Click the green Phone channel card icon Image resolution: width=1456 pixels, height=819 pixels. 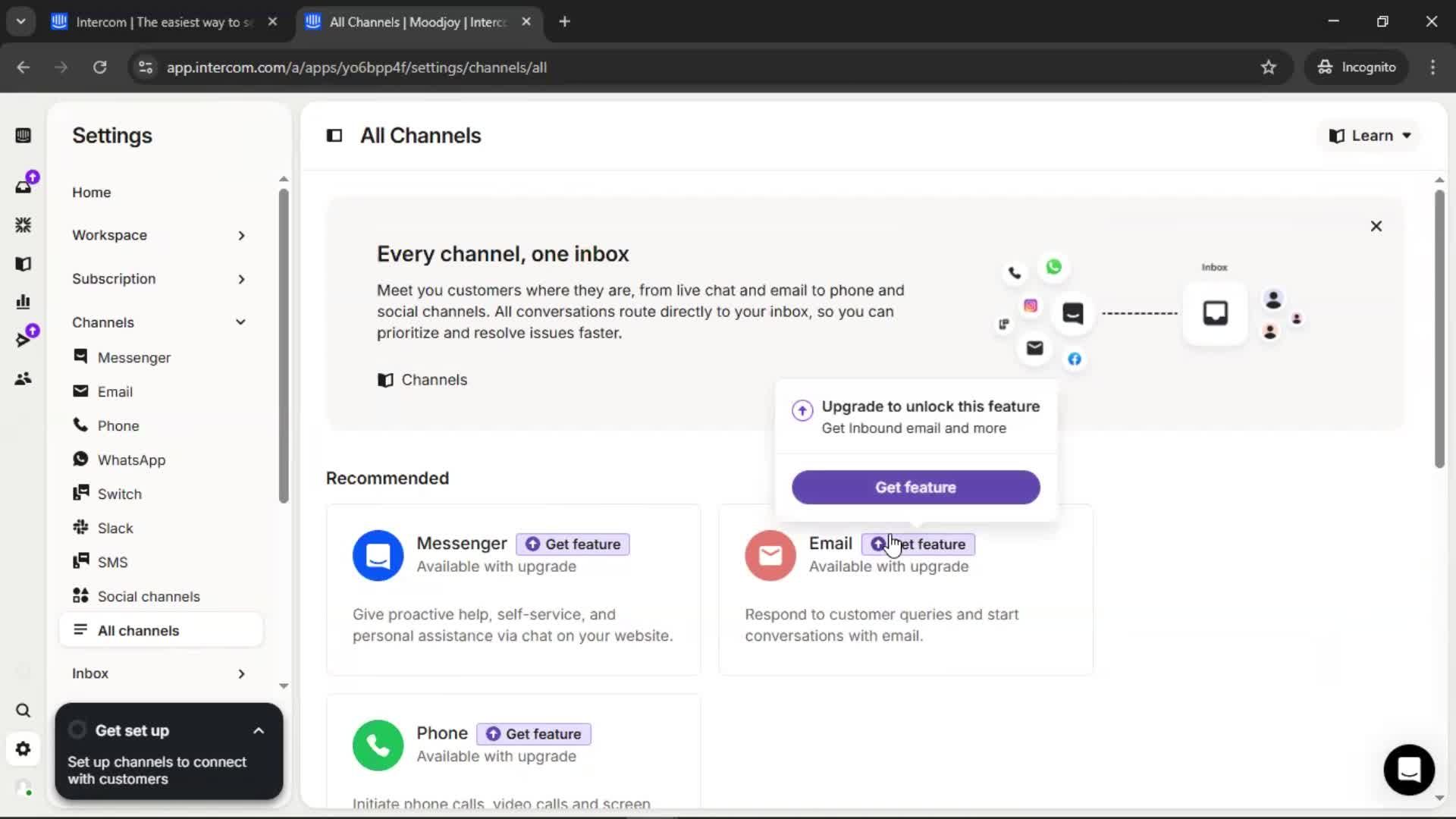point(378,745)
